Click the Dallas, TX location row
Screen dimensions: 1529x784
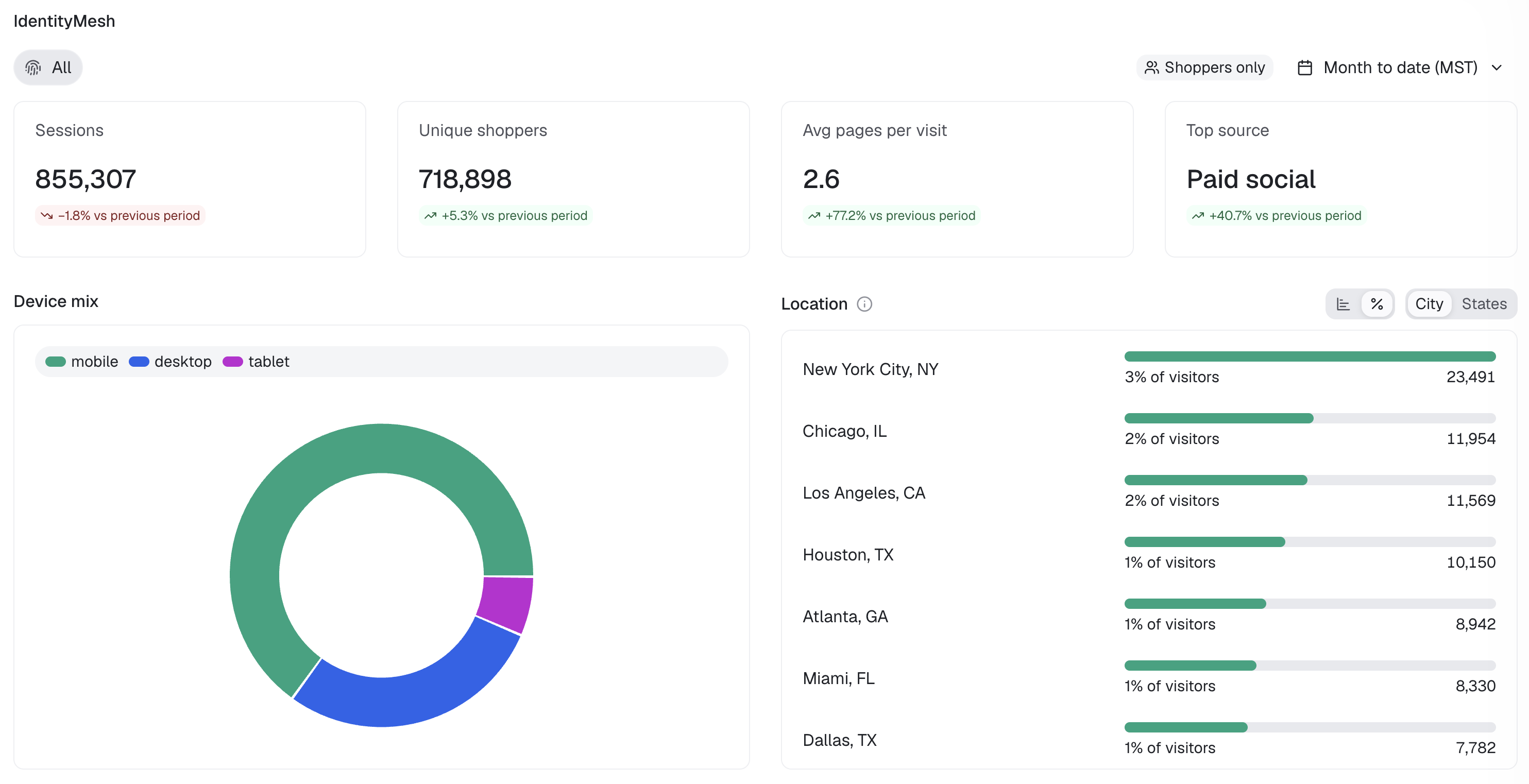click(x=1148, y=740)
